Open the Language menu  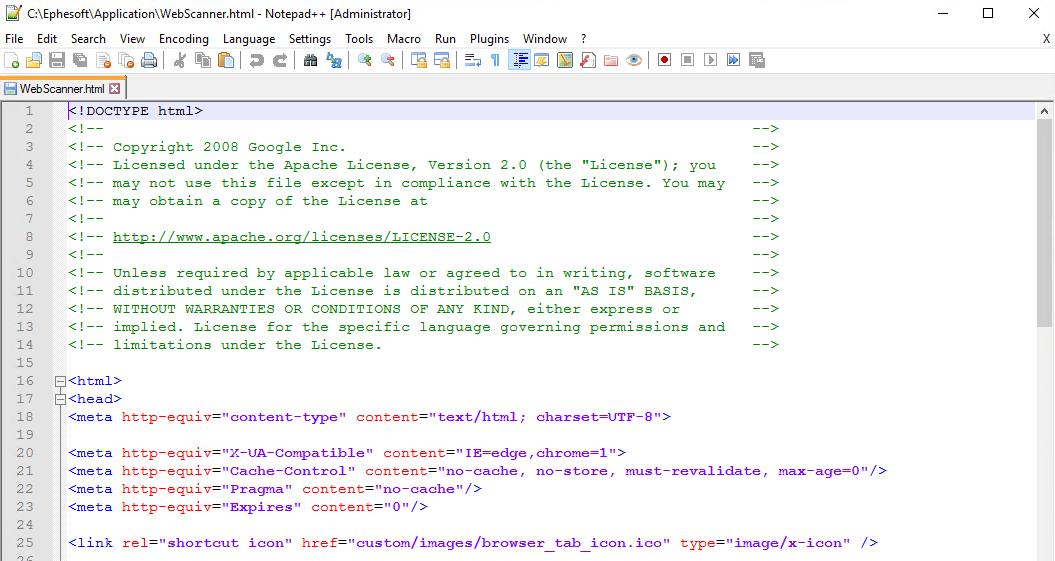pyautogui.click(x=249, y=39)
